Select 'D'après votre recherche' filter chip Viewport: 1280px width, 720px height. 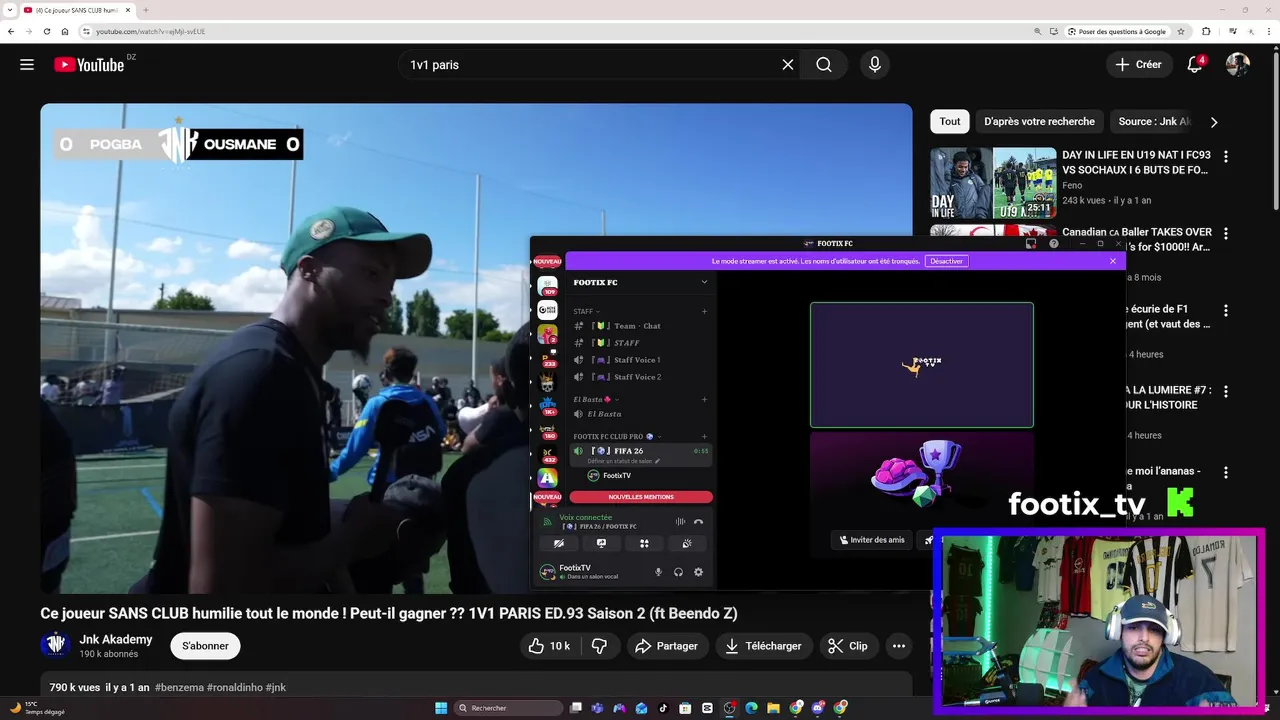[x=1039, y=122]
